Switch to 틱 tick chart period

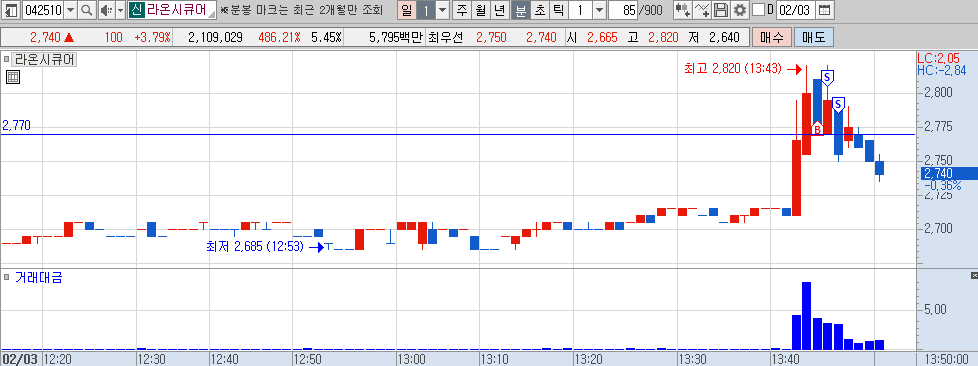[x=559, y=10]
